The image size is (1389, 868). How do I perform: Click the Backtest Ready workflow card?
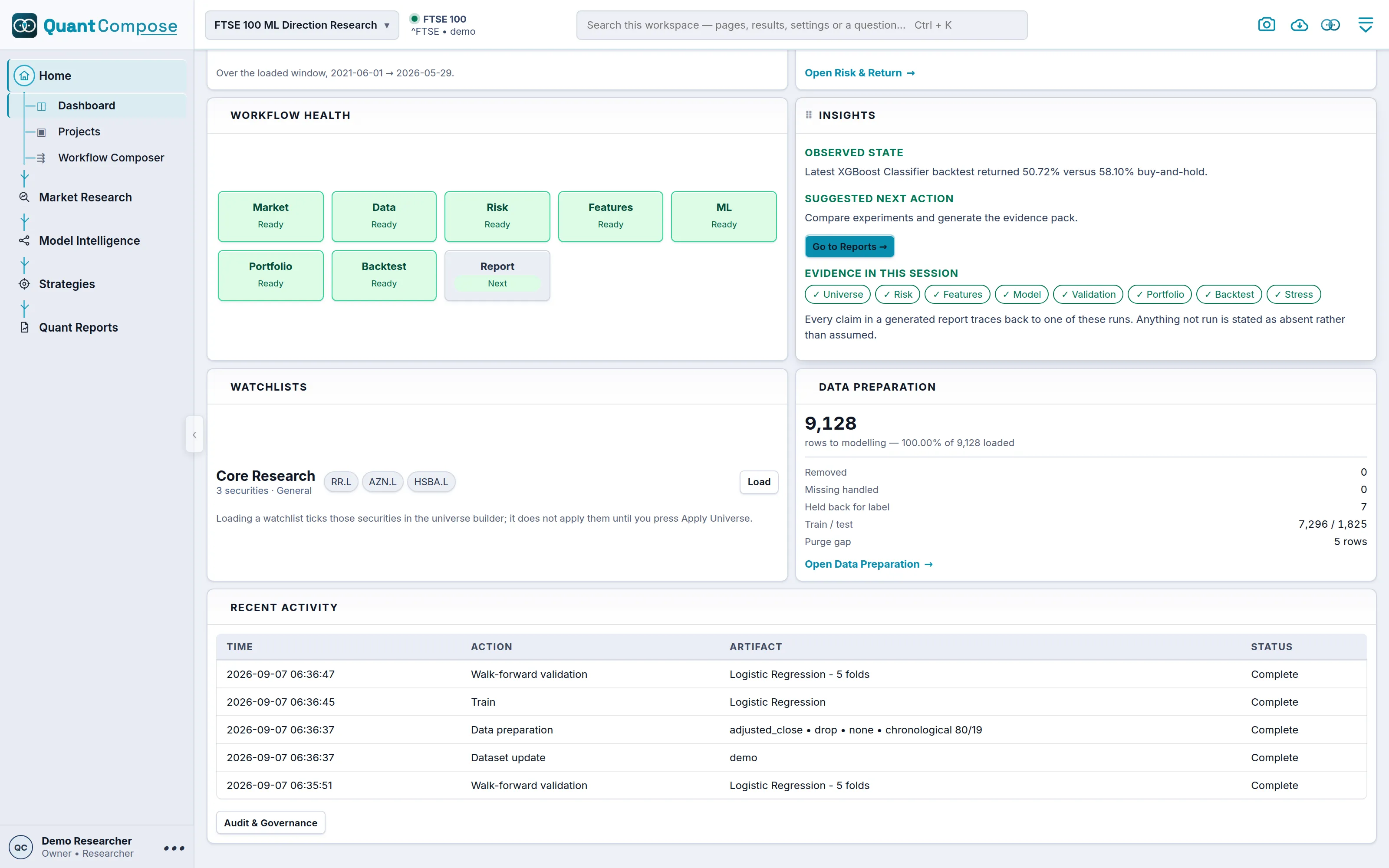tap(384, 276)
